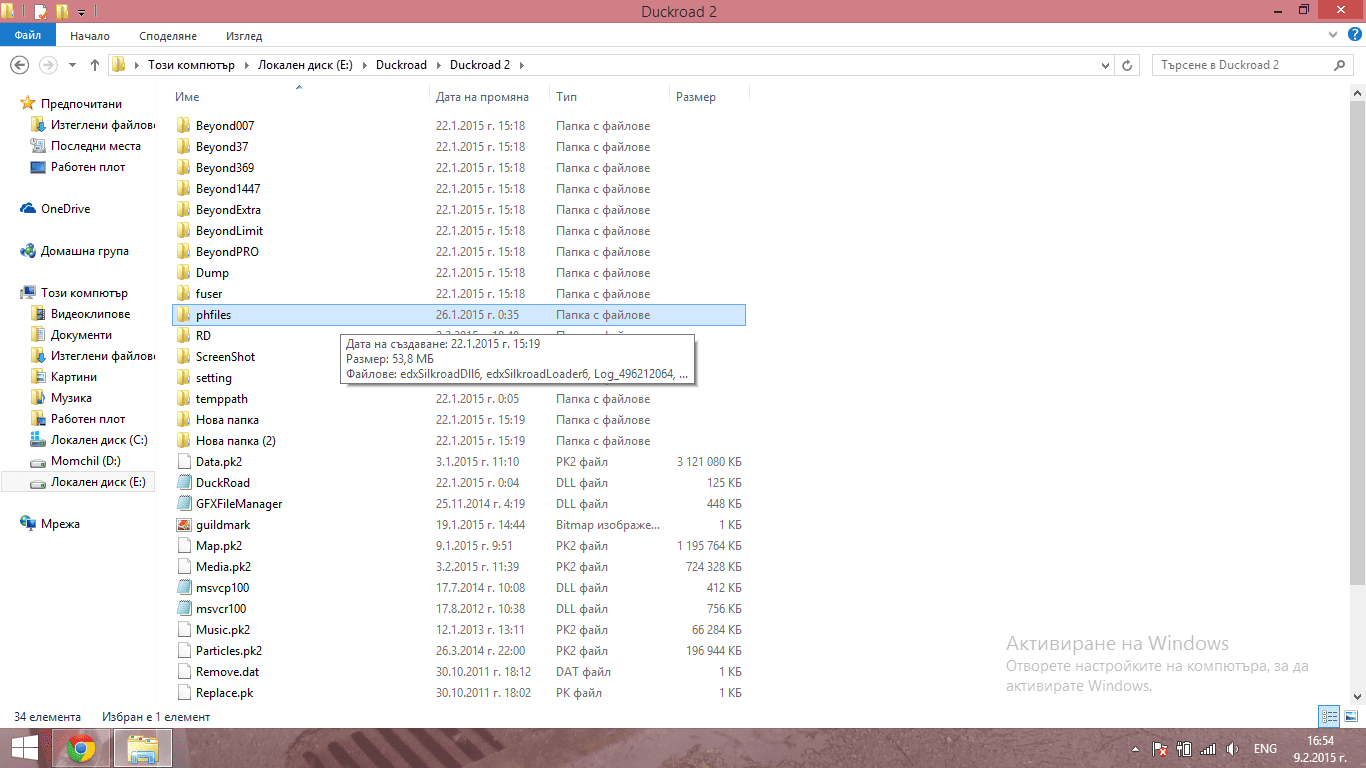The image size is (1366, 768).
Task: Click the Forward navigation arrow
Action: click(47, 65)
